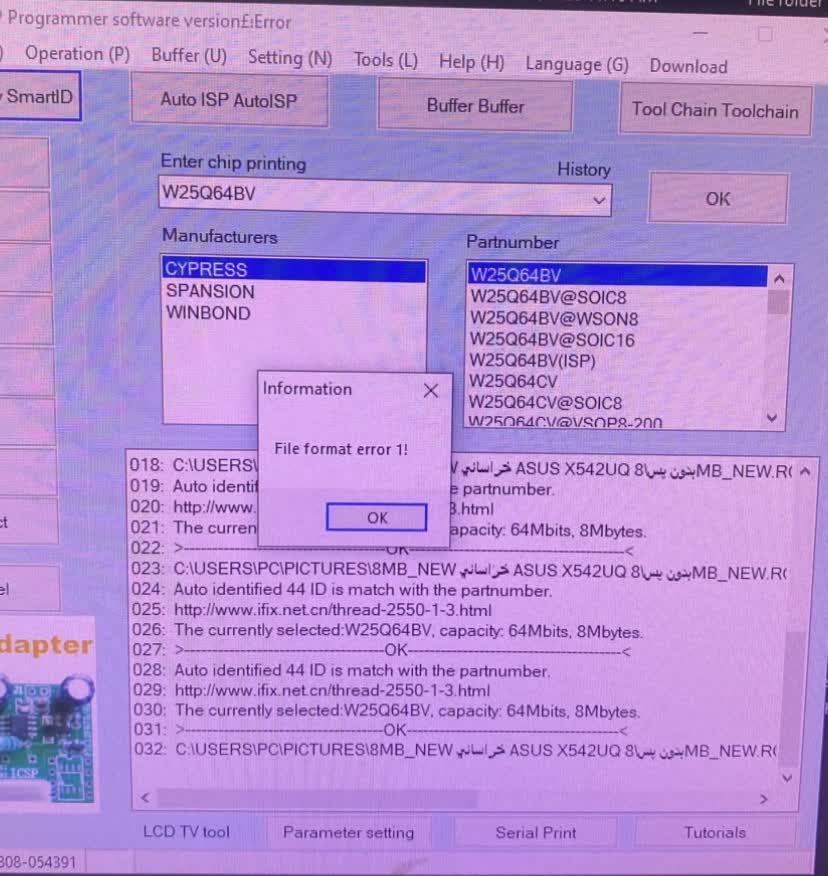Select CYPRESS in Manufacturers list
Viewport: 828px width, 876px height.
click(294, 270)
